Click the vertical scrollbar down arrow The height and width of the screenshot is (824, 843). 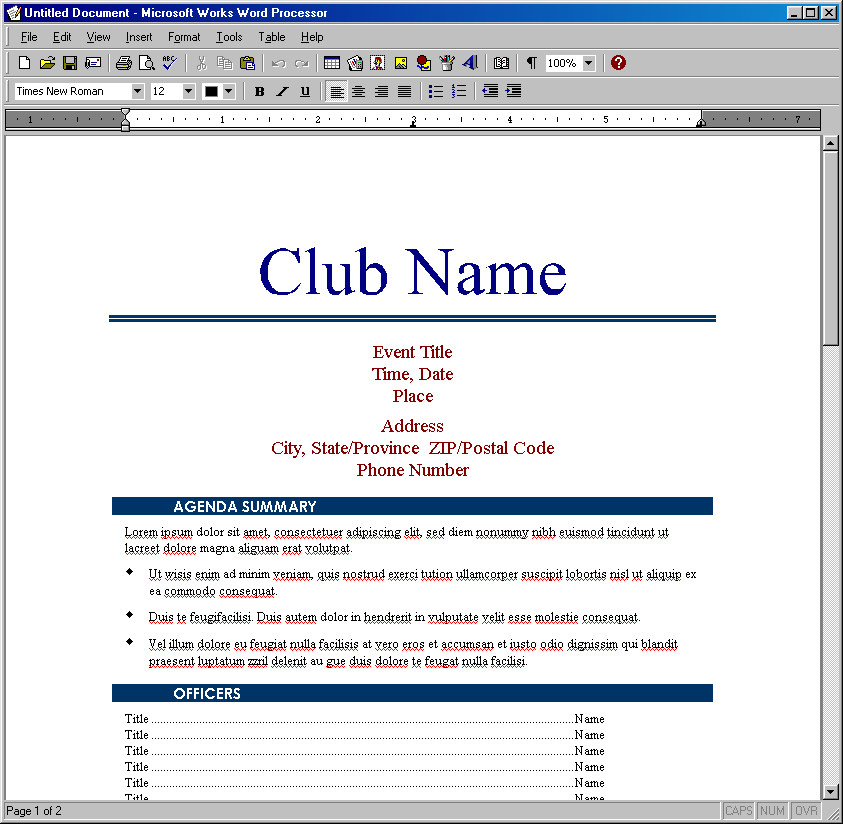830,792
